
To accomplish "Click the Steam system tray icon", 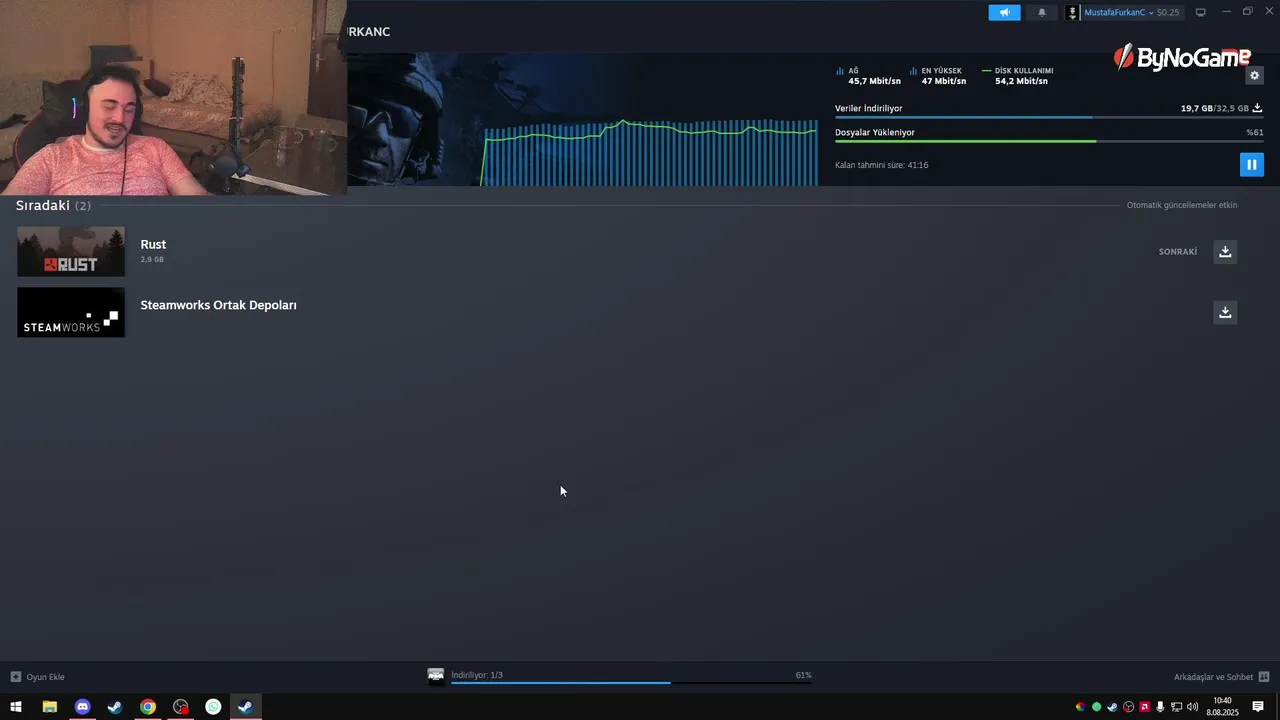I will 1112,707.
